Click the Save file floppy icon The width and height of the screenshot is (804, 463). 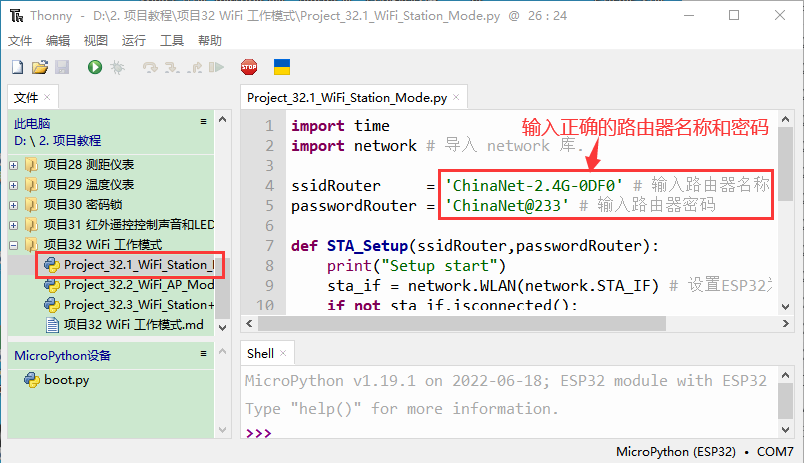tap(62, 67)
